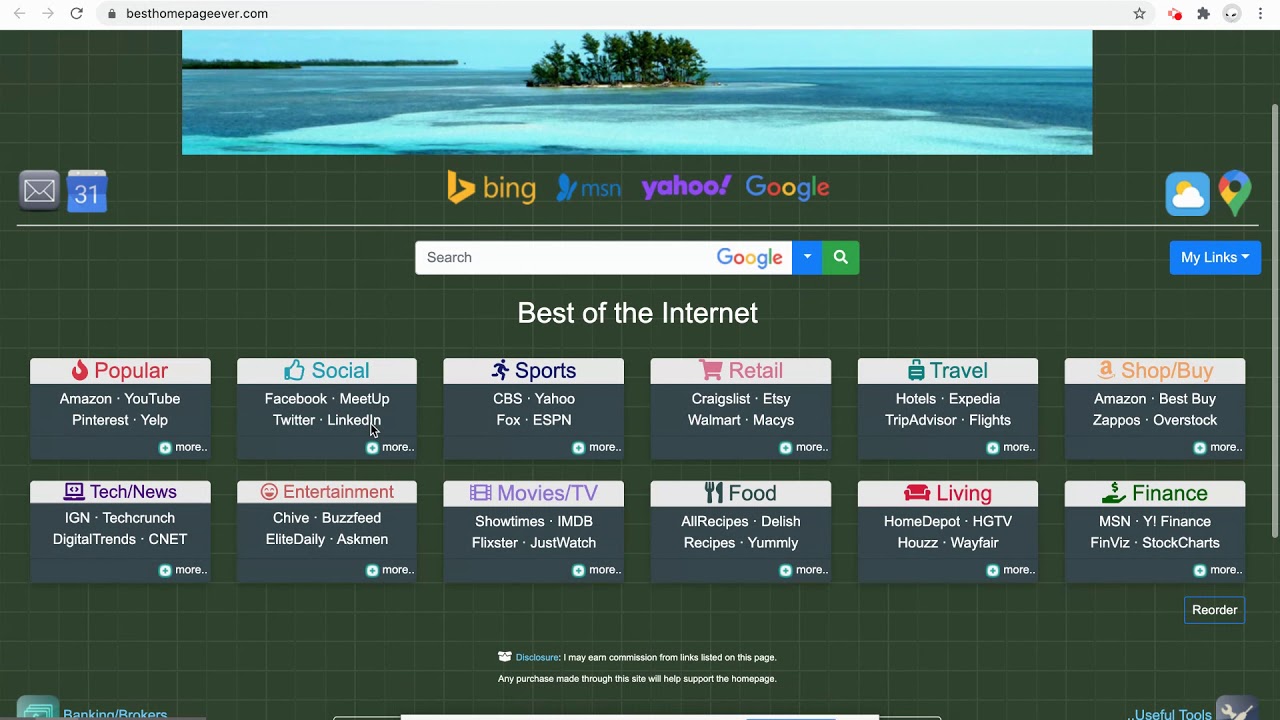Expand more under Food
This screenshot has width=1280, height=720.
(804, 570)
